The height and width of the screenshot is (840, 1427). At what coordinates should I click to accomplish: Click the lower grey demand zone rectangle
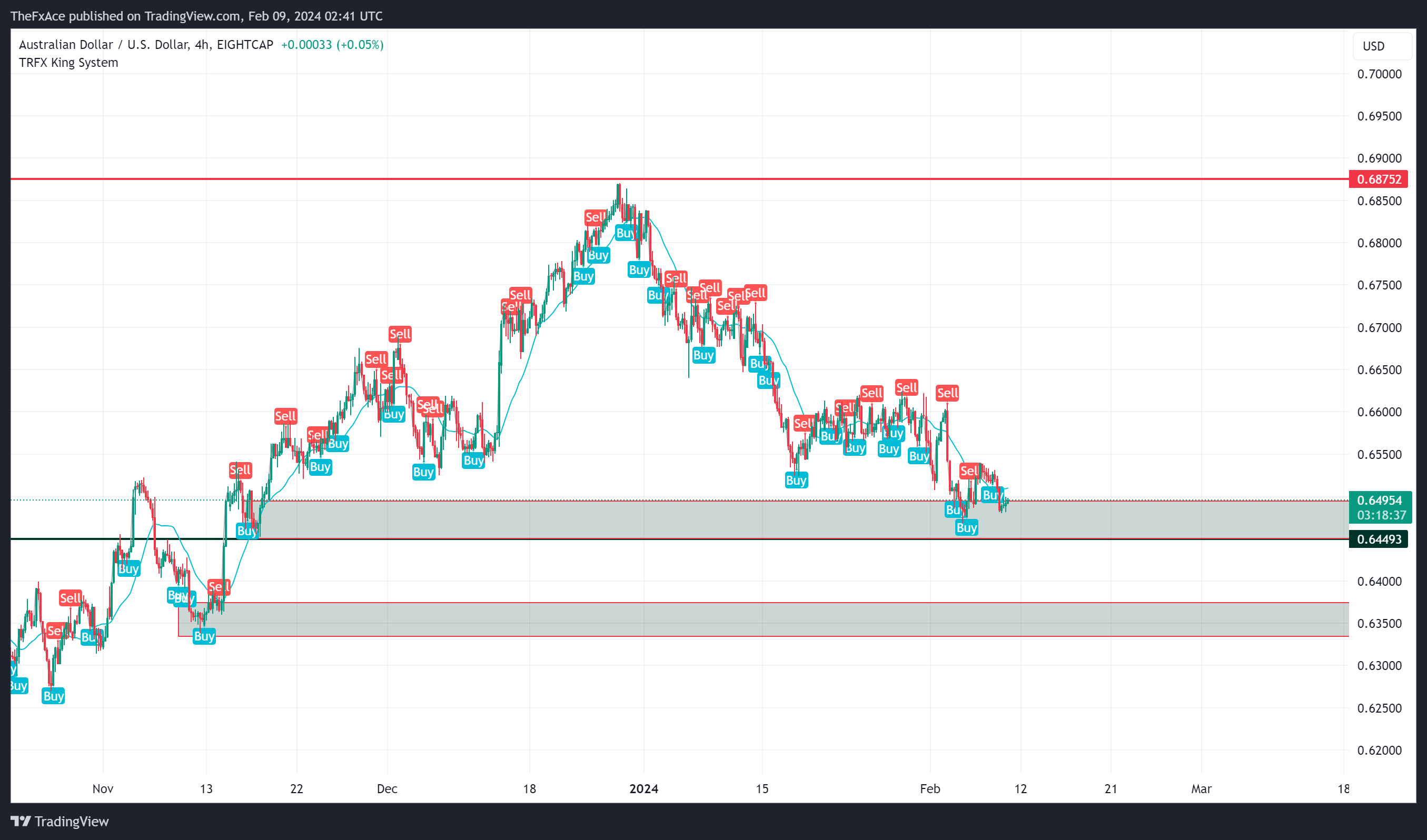(x=764, y=619)
